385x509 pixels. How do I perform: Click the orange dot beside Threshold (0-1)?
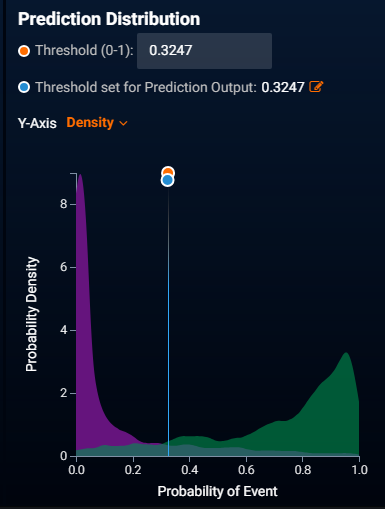[x=24, y=51]
